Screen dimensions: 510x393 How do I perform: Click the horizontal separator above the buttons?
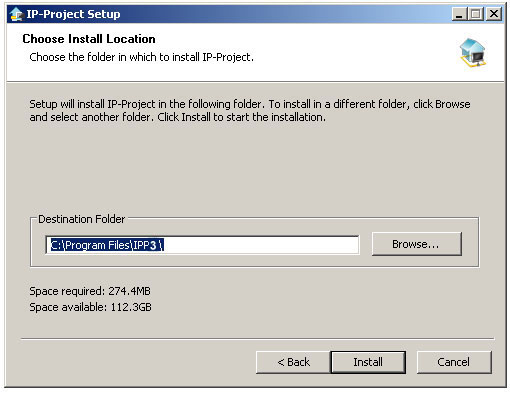(257, 339)
